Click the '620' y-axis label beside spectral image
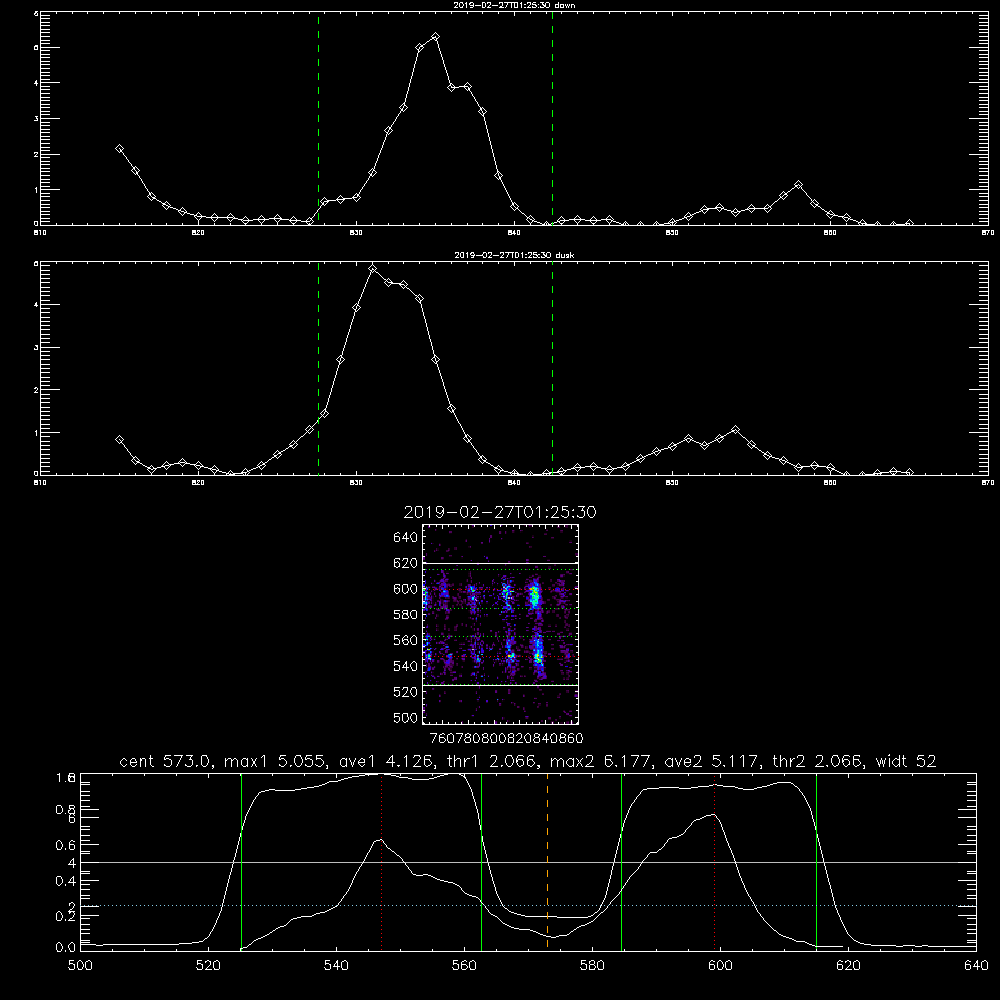Image resolution: width=1000 pixels, height=1000 pixels. pos(406,563)
